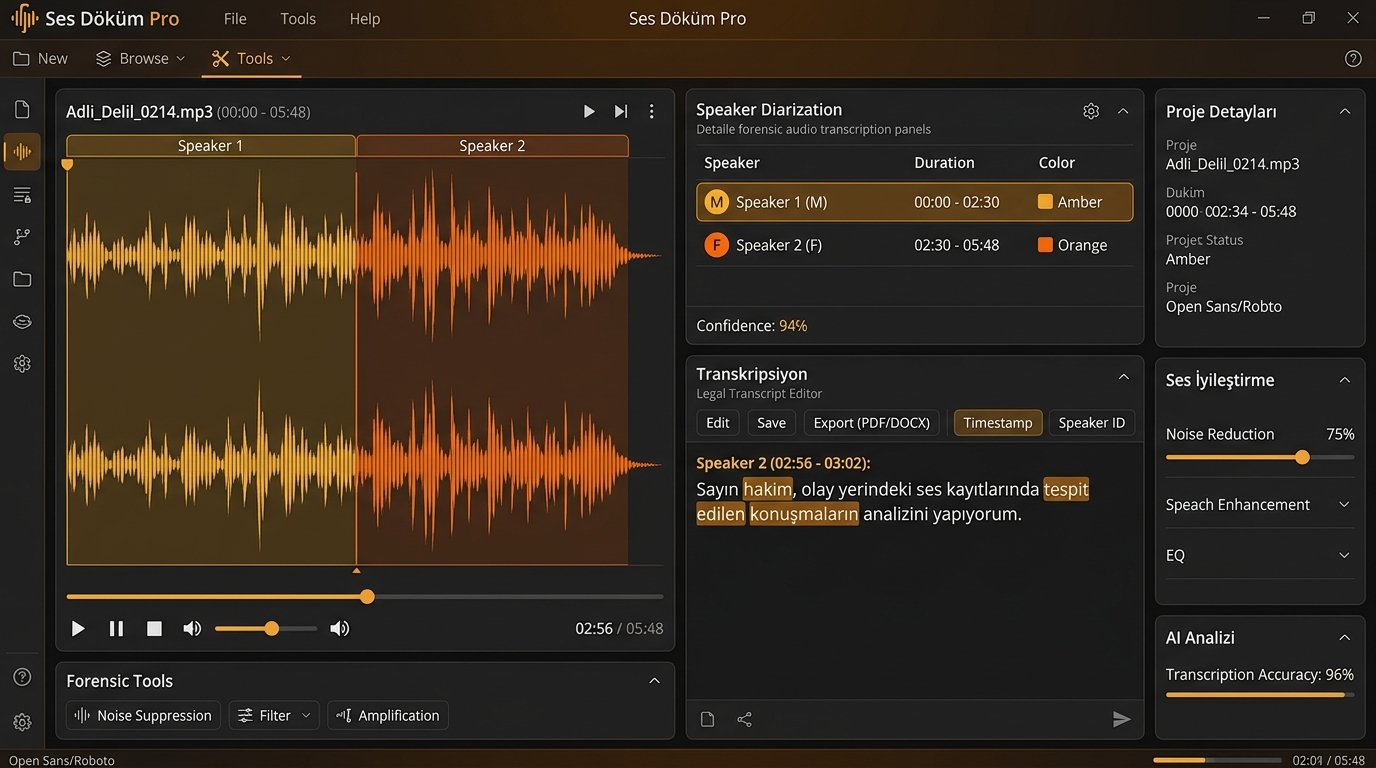Open the Tools menu in the menu bar
This screenshot has width=1376, height=768.
[x=298, y=19]
